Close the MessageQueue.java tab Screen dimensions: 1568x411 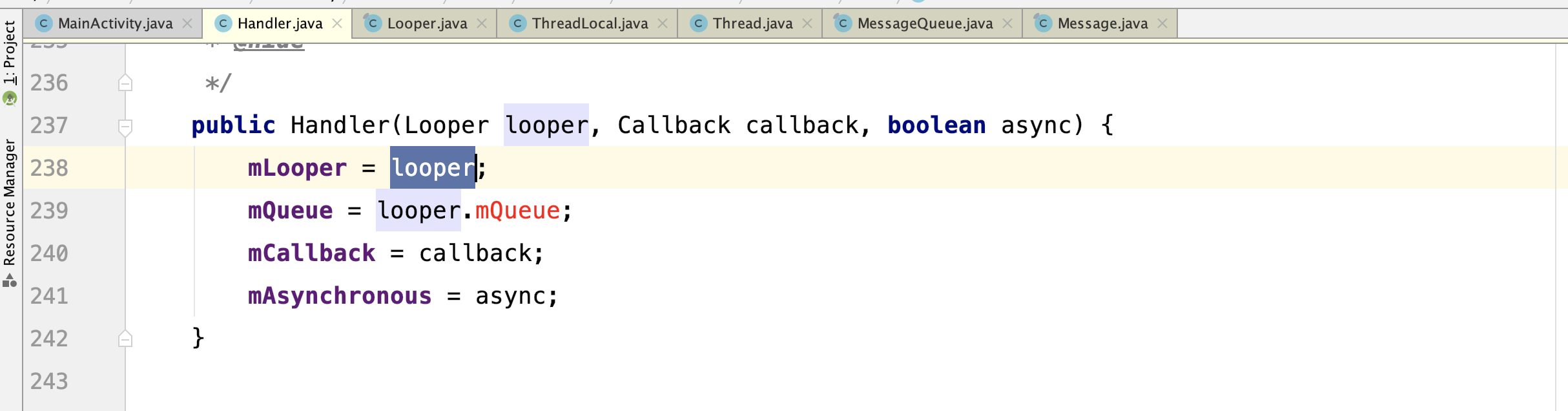[1007, 24]
